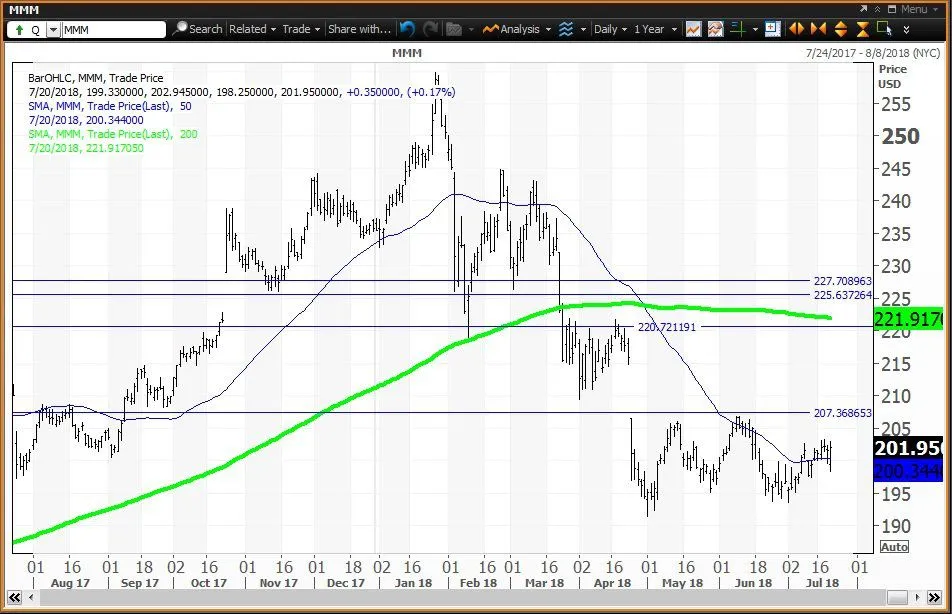
Task: Click the 7/20/2018, 221.917050 SMA value
Action: (x=86, y=148)
